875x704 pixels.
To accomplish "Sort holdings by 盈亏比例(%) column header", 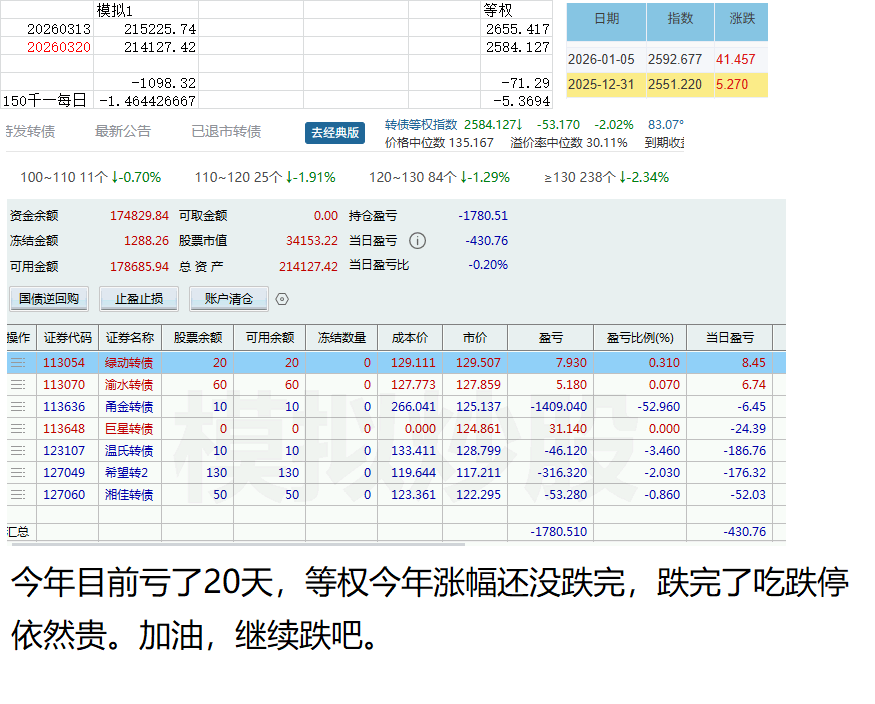I will tap(640, 338).
